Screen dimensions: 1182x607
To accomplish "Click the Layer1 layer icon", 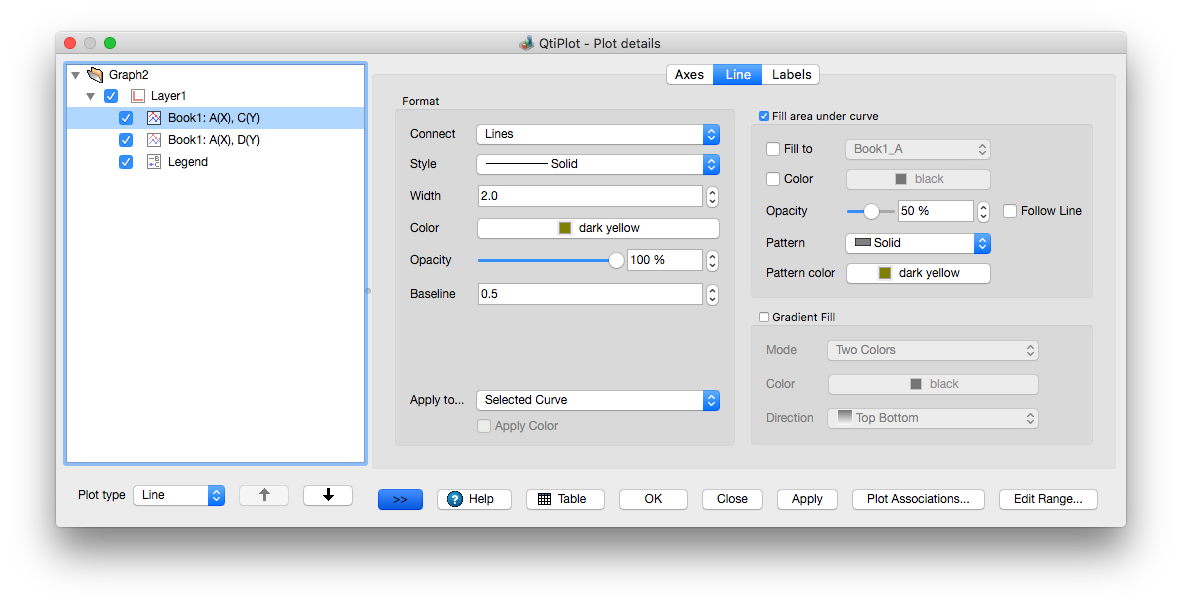I will [138, 96].
